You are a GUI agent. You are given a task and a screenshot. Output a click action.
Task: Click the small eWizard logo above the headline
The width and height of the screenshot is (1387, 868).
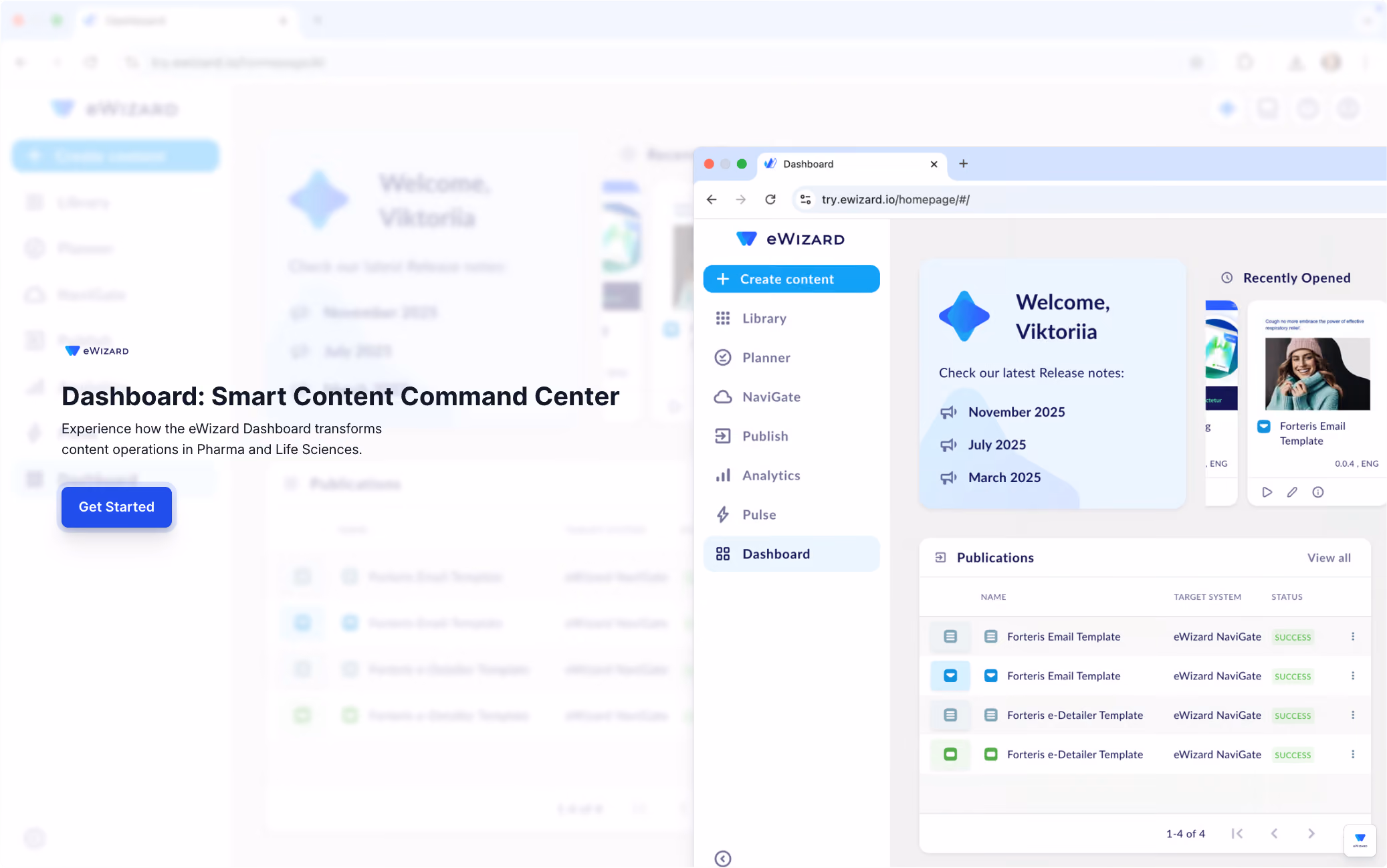(96, 350)
